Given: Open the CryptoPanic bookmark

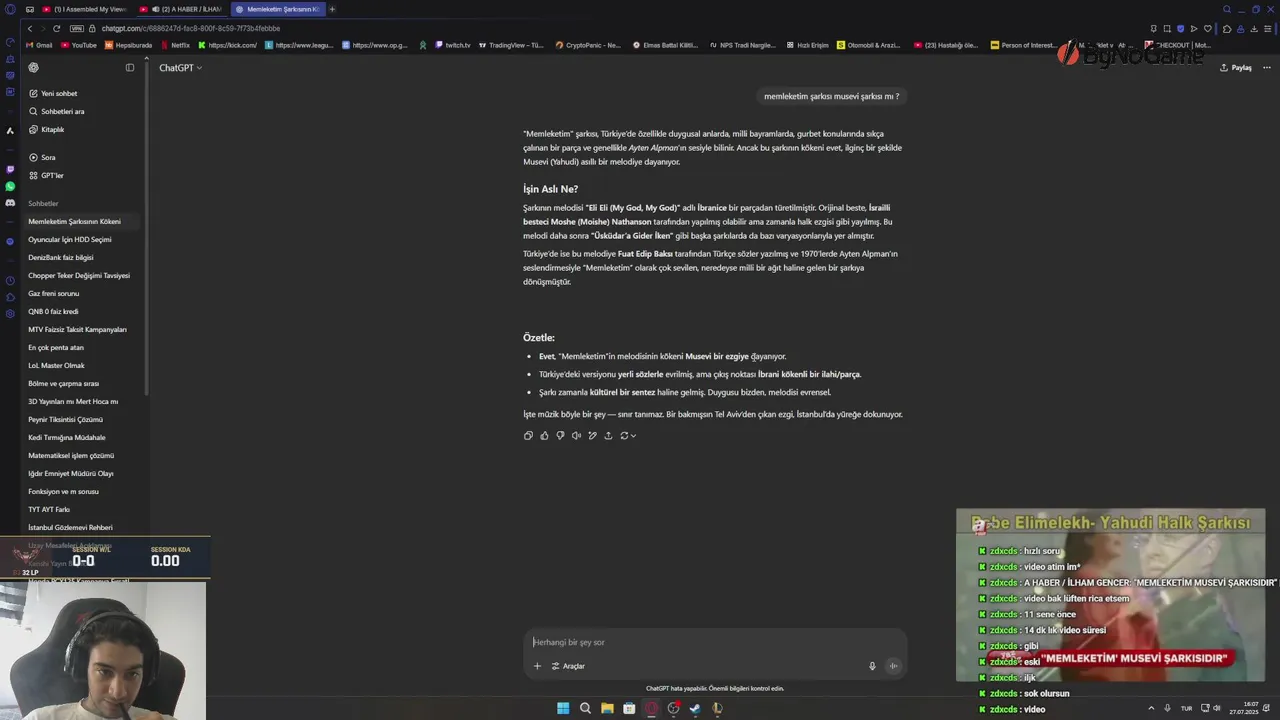Looking at the screenshot, I should (x=588, y=45).
